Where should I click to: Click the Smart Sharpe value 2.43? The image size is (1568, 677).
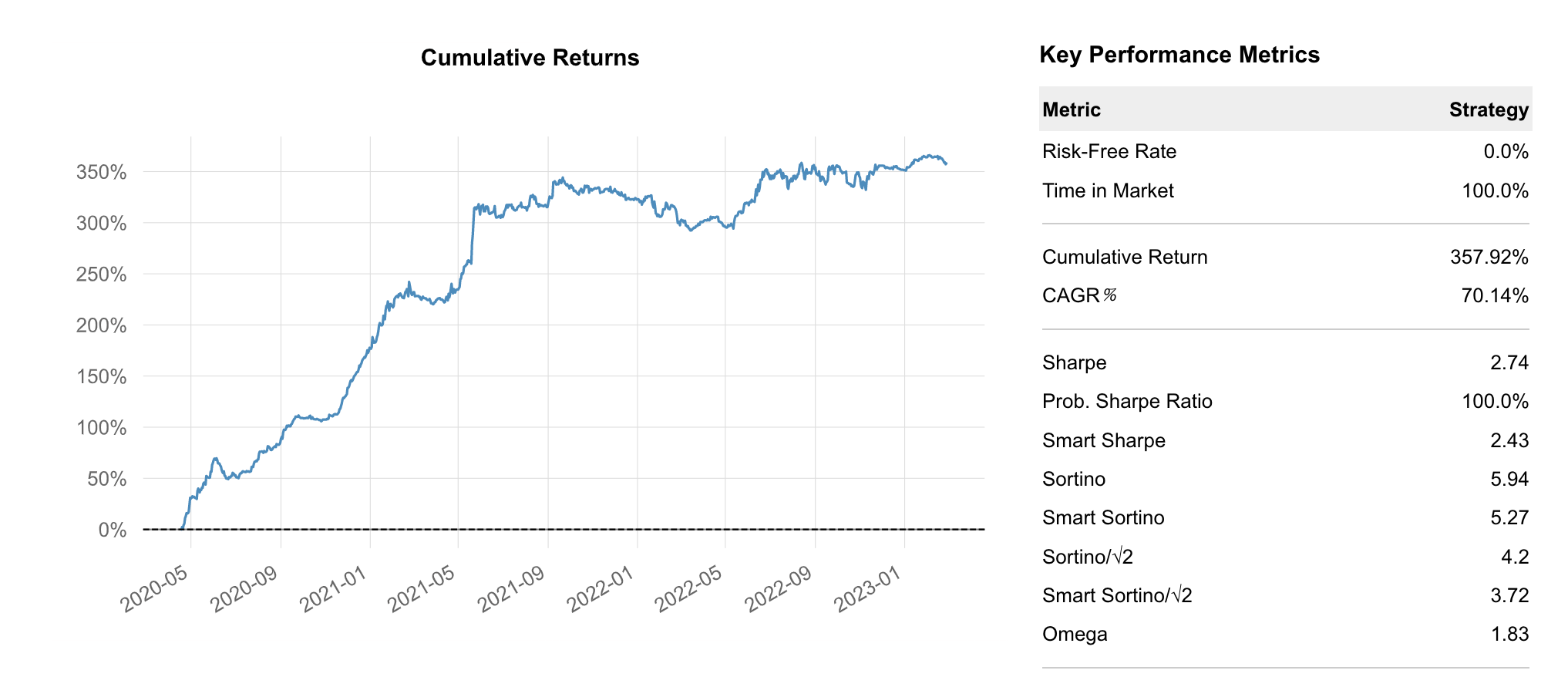pyautogui.click(x=1509, y=440)
